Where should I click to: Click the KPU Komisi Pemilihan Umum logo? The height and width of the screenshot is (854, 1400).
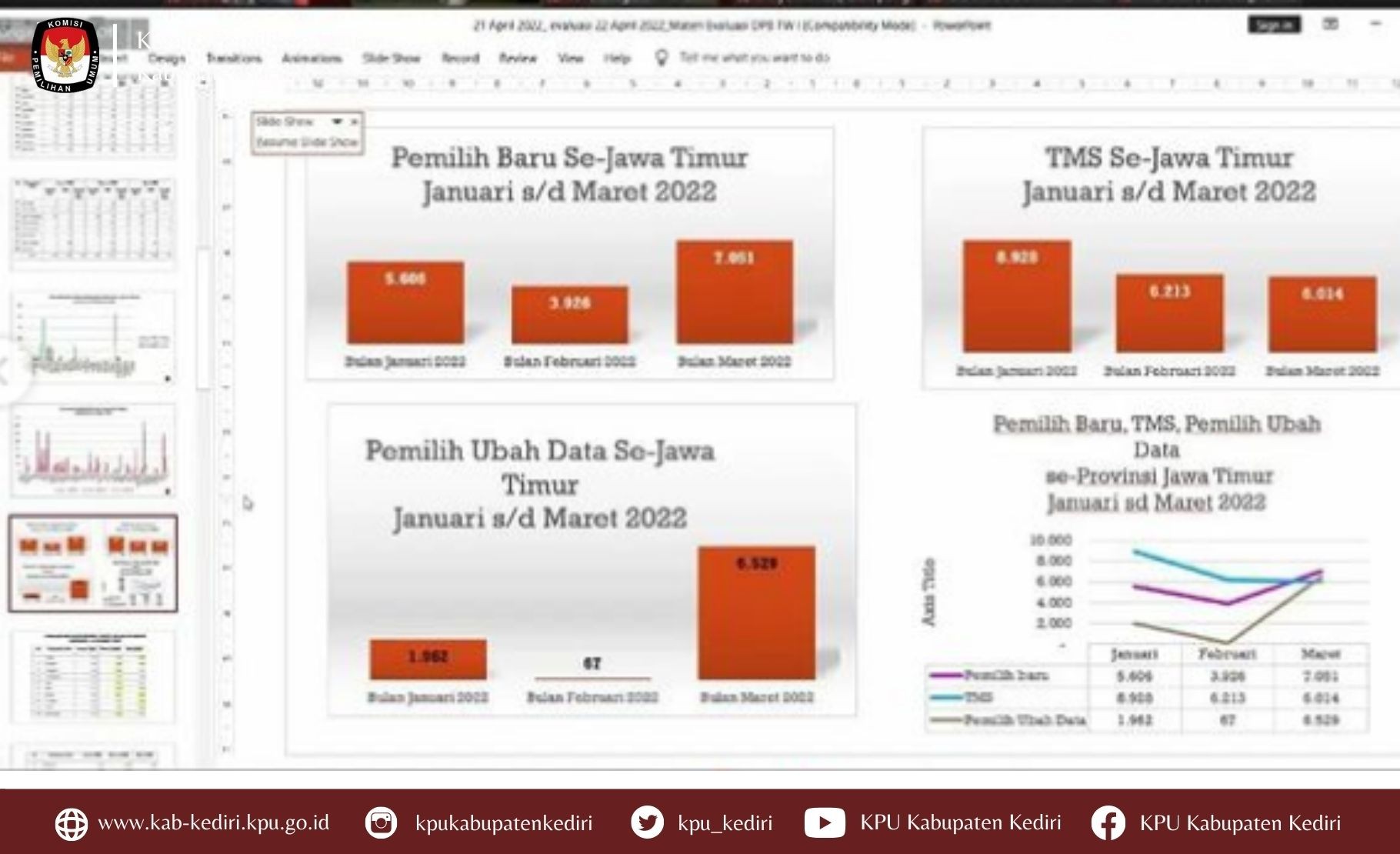(65, 56)
